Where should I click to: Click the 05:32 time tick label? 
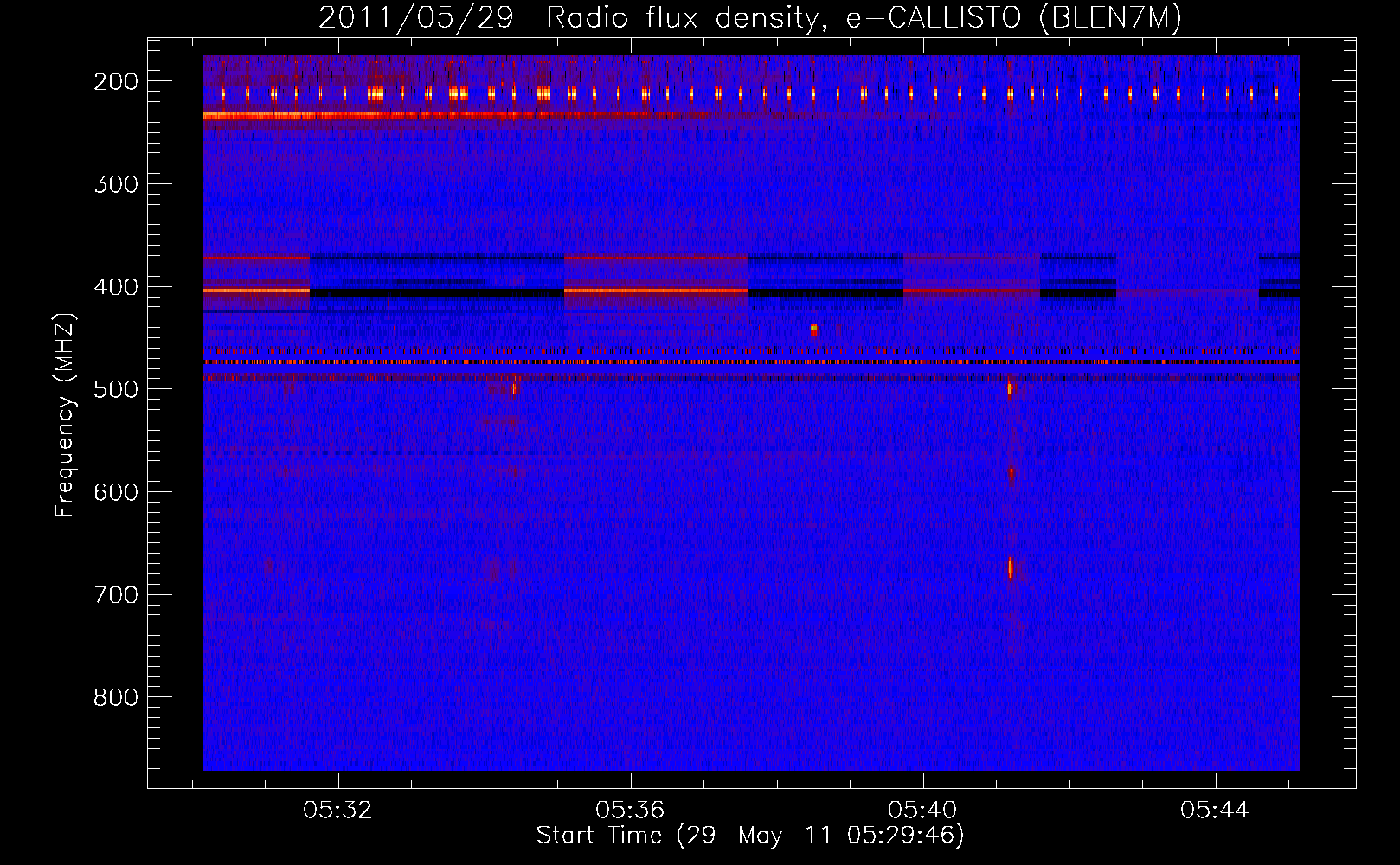click(337, 810)
